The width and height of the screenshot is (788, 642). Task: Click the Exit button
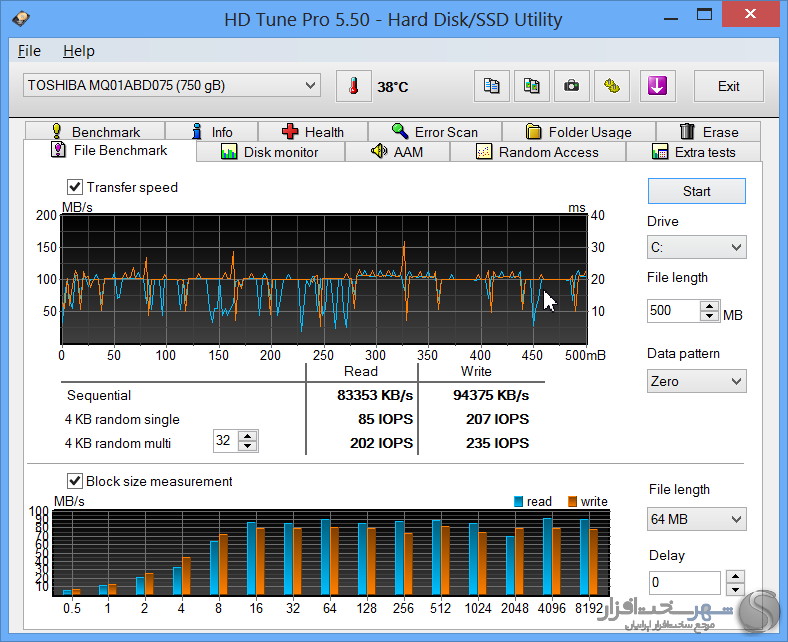[x=728, y=86]
